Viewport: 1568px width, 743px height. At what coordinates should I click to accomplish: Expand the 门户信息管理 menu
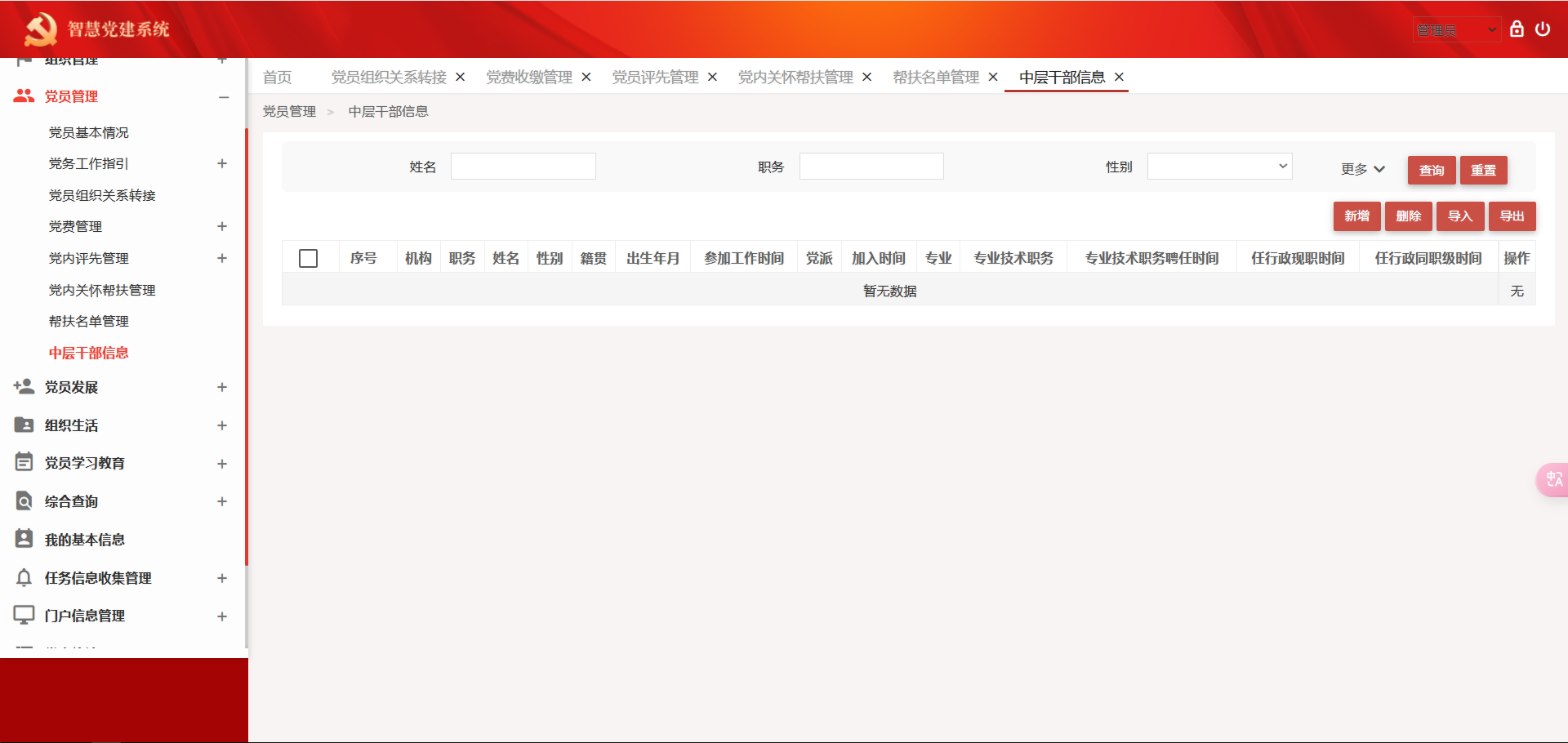pyautogui.click(x=222, y=616)
